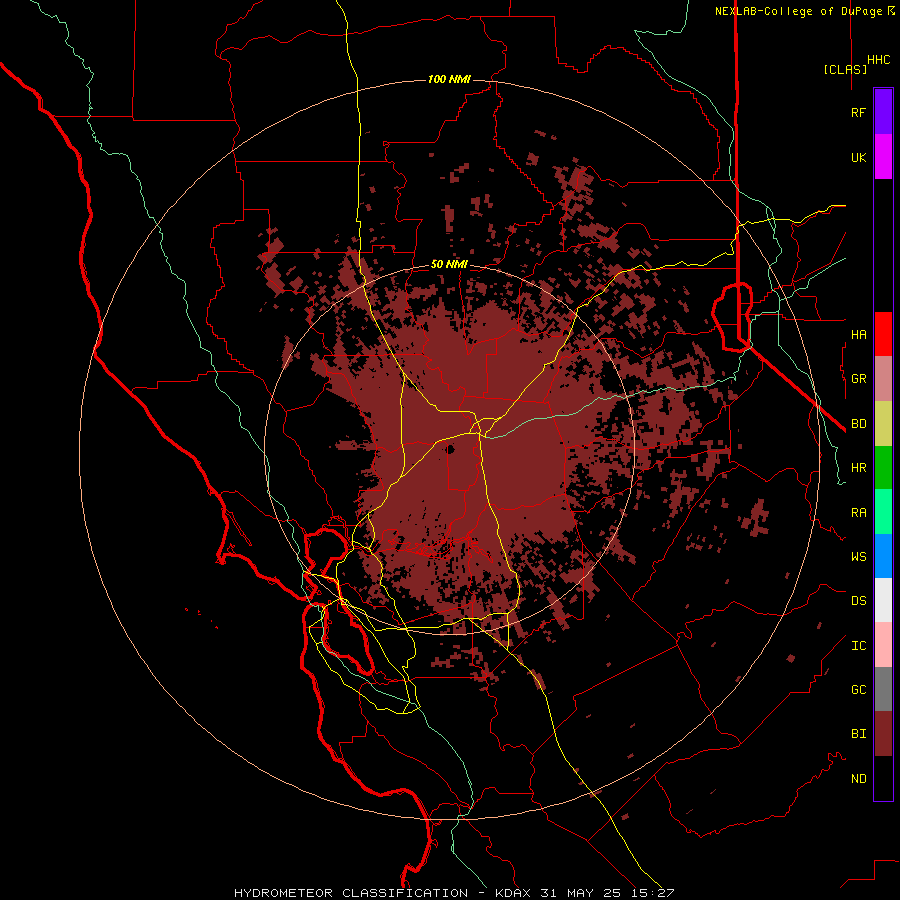The image size is (900, 900).
Task: Choose the IC light pink legend swatch
Action: [x=883, y=645]
